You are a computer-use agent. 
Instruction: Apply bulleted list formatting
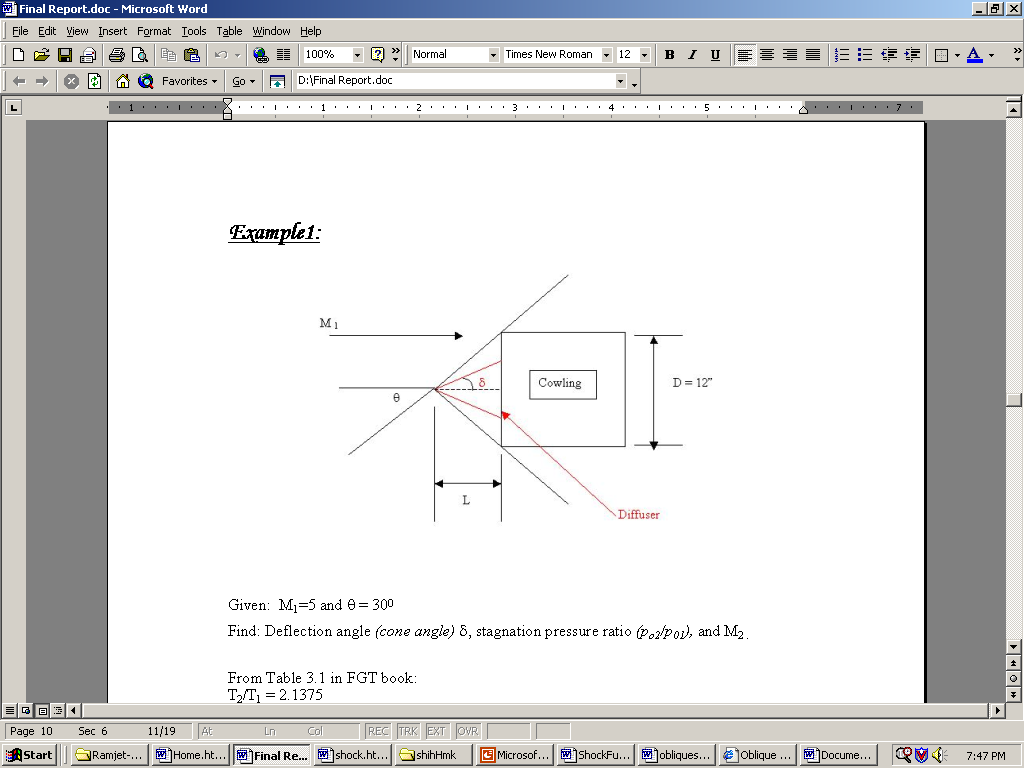click(865, 55)
